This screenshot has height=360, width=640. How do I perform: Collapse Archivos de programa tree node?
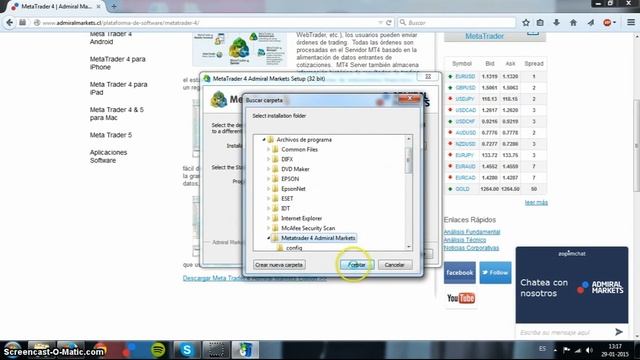[264, 140]
